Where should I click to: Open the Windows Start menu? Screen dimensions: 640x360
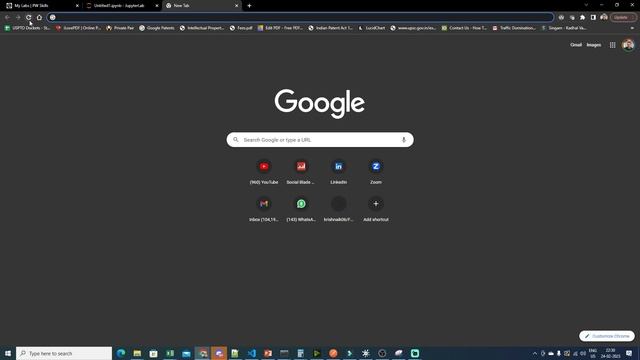[x=8, y=353]
